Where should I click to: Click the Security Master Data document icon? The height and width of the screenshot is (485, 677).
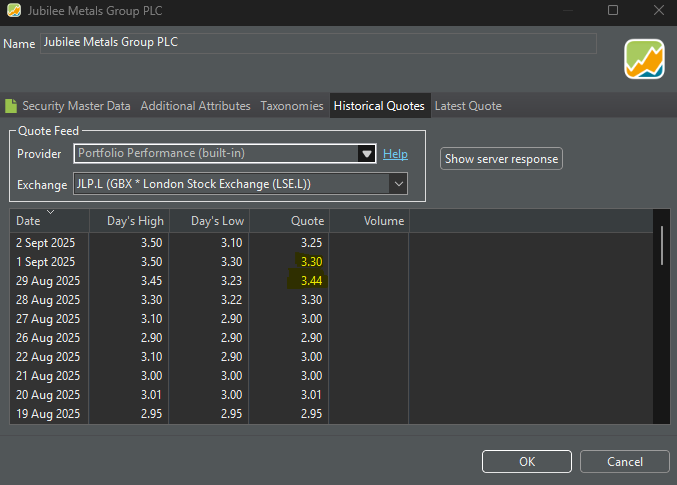click(11, 106)
